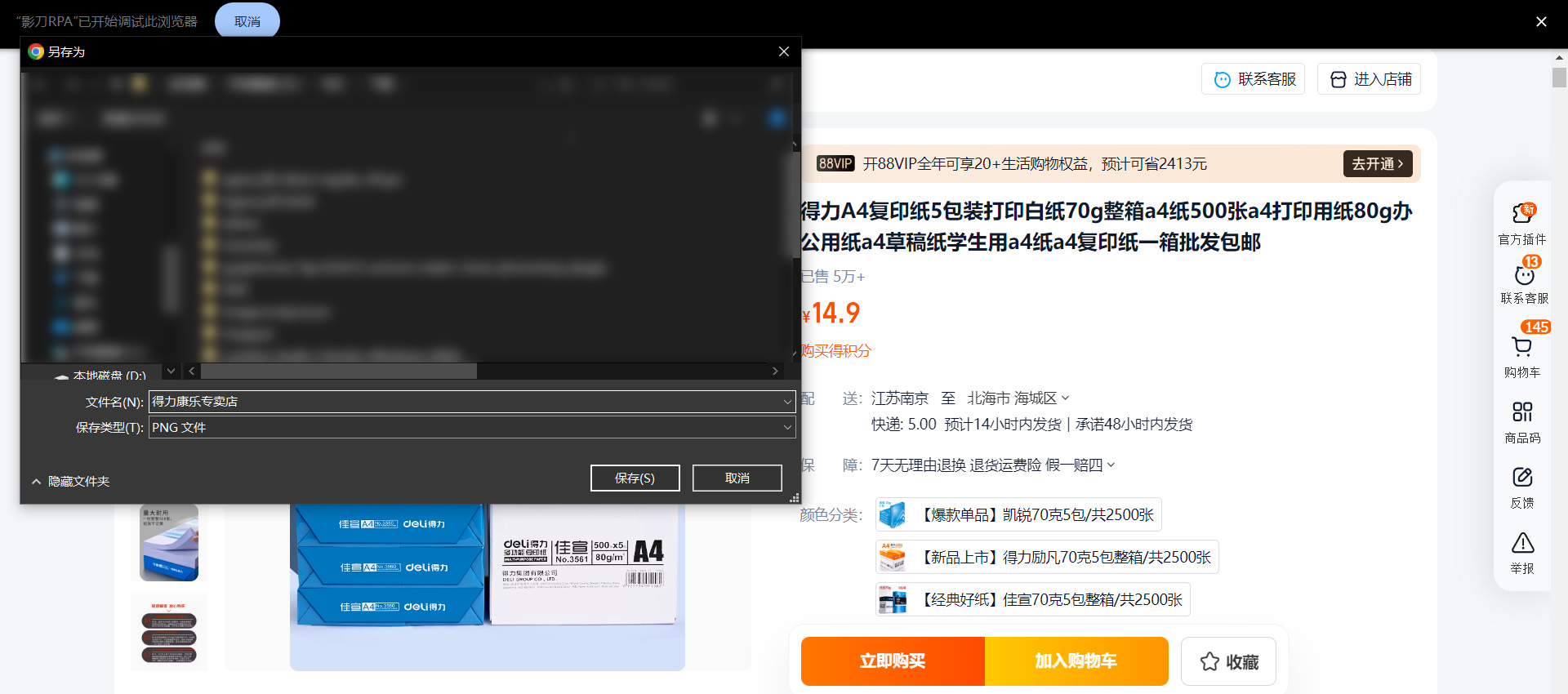Select the 加入购物车 button
Viewport: 1568px width, 694px height.
(x=1076, y=661)
